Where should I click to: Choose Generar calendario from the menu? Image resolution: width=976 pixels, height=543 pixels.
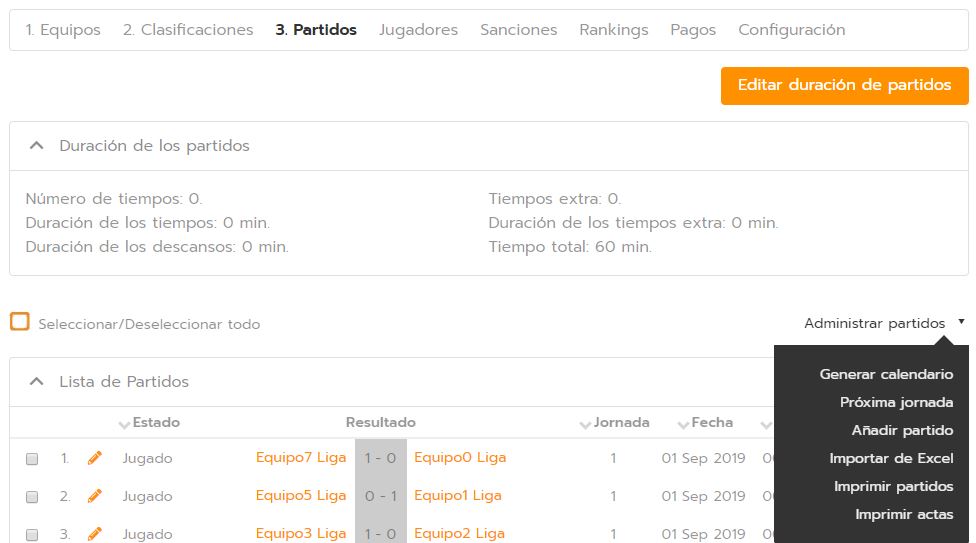click(x=886, y=374)
